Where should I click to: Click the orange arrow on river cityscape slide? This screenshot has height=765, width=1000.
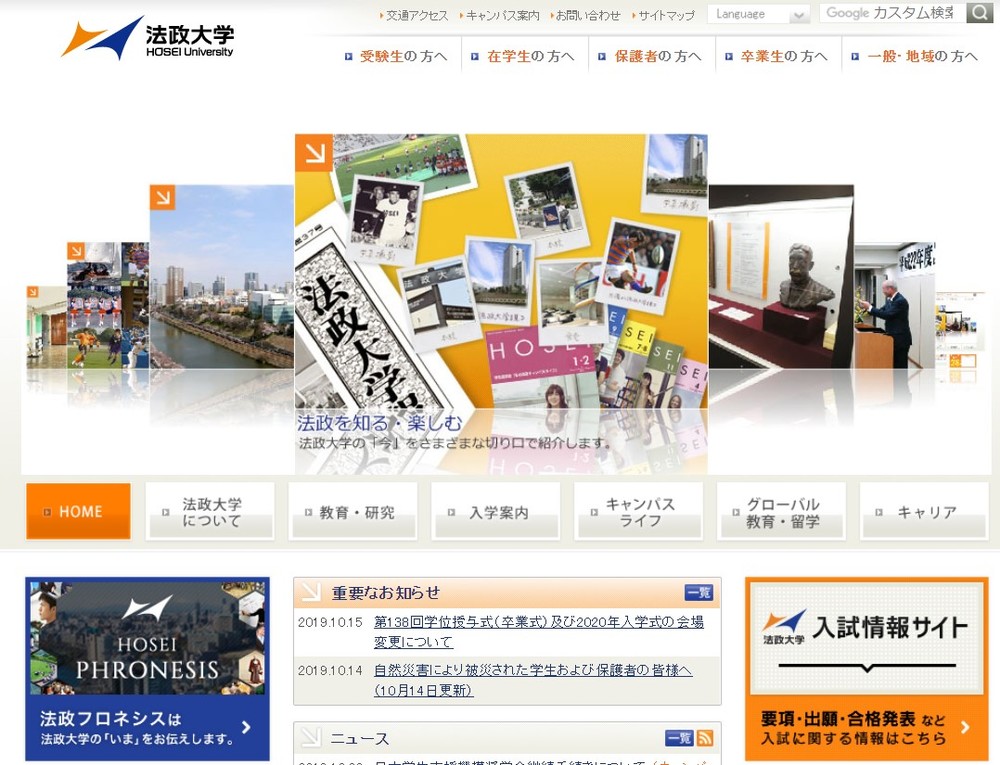point(162,197)
